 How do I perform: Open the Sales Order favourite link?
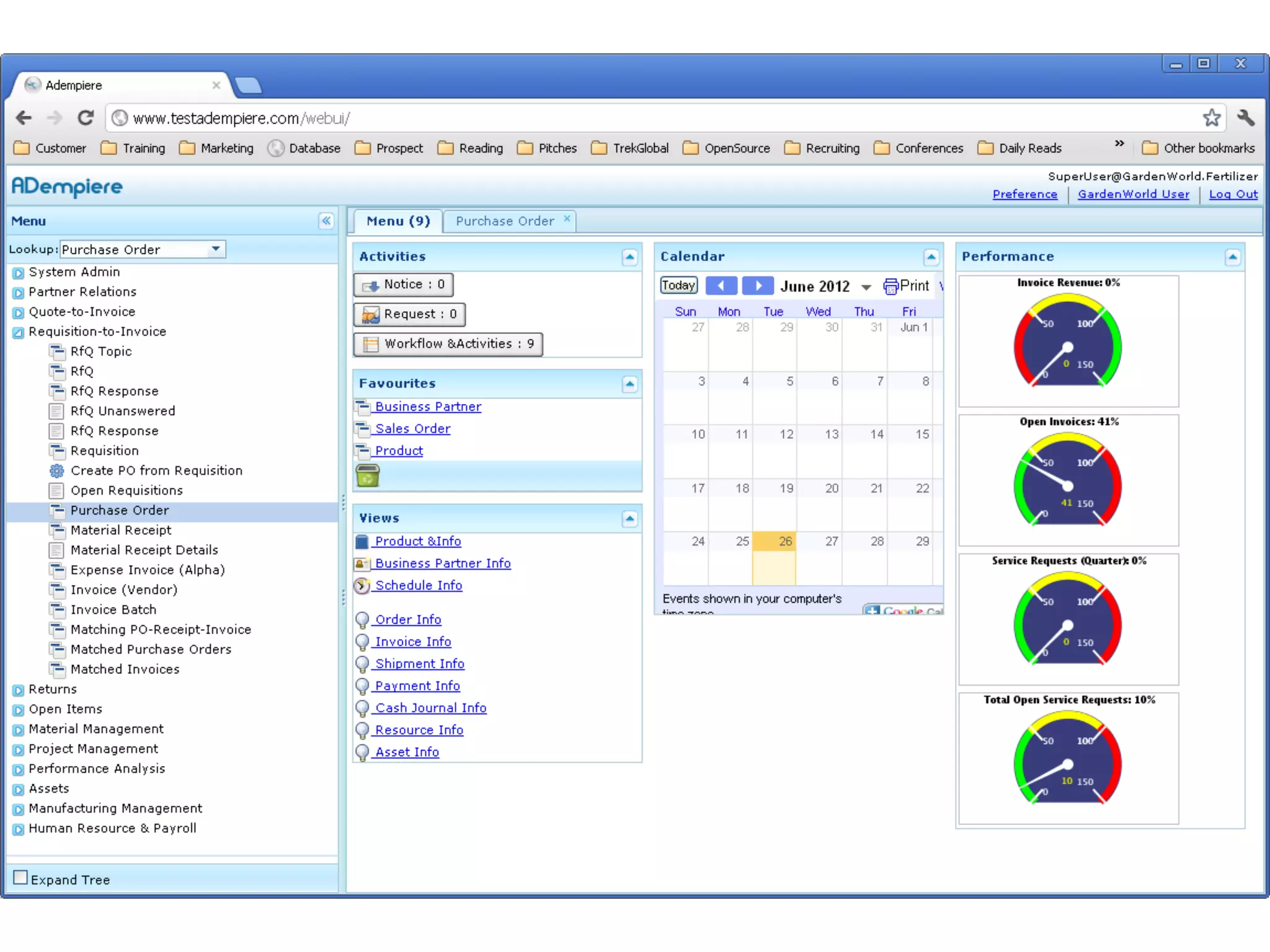tap(412, 429)
